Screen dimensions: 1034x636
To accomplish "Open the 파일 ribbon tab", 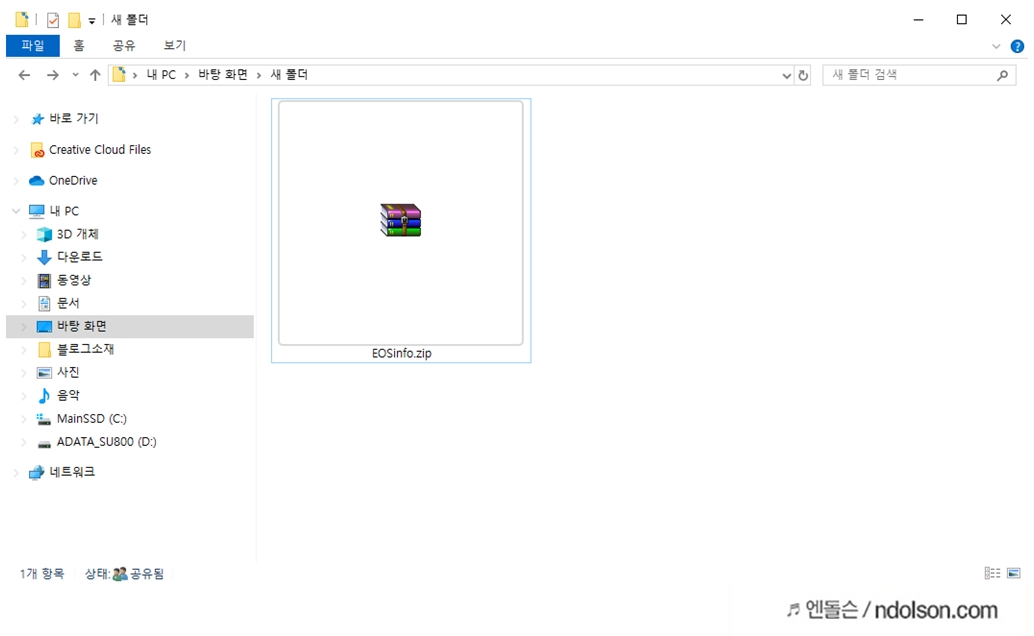I will (32, 46).
